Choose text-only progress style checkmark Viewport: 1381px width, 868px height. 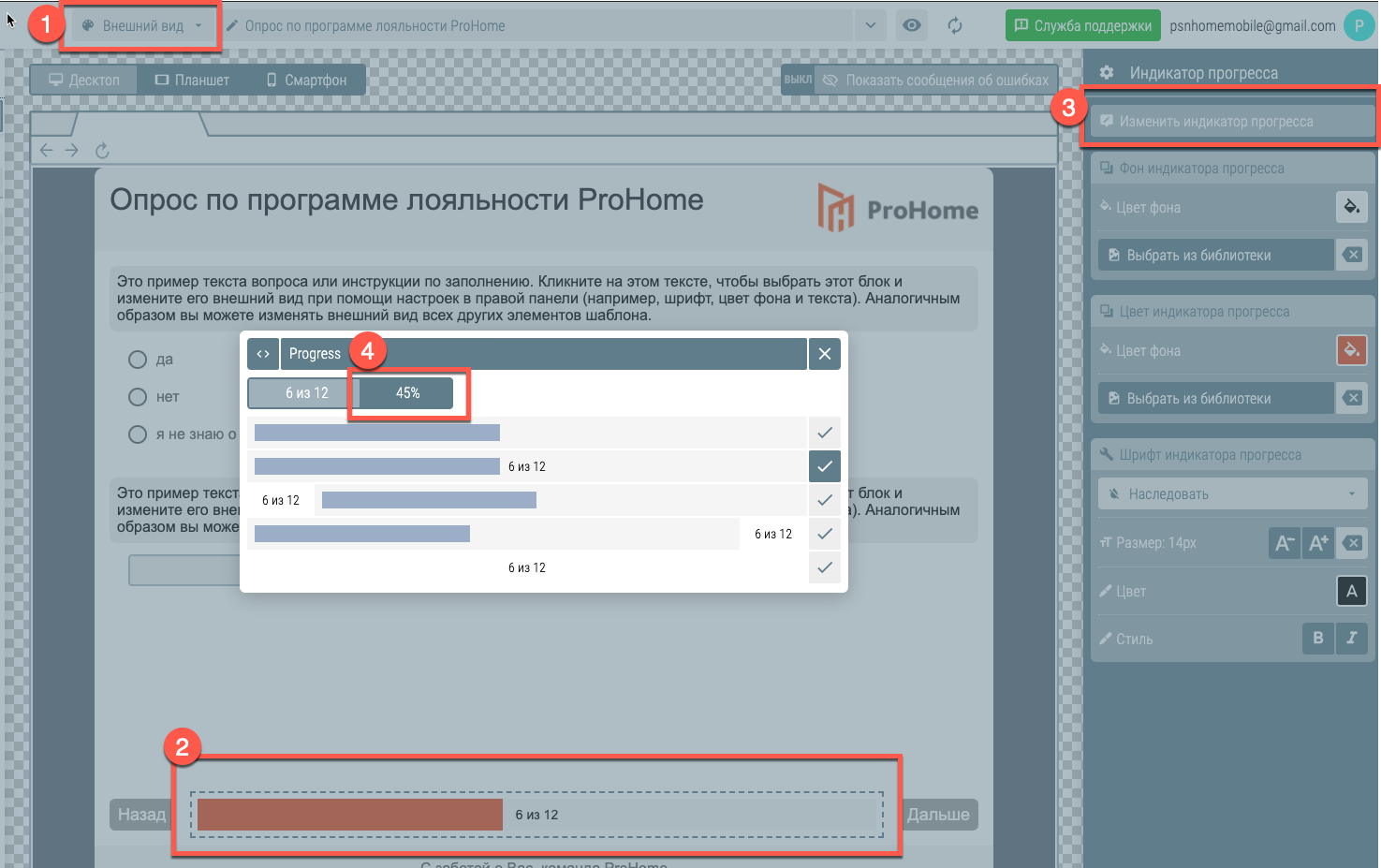point(825,567)
